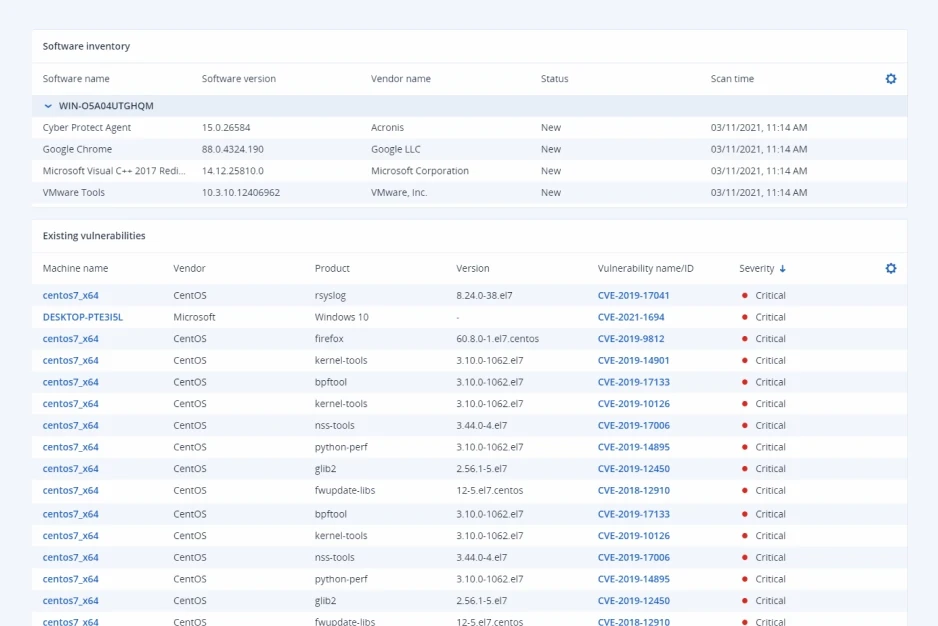Click the Severity sort arrow icon
938x626 pixels.
(782, 269)
